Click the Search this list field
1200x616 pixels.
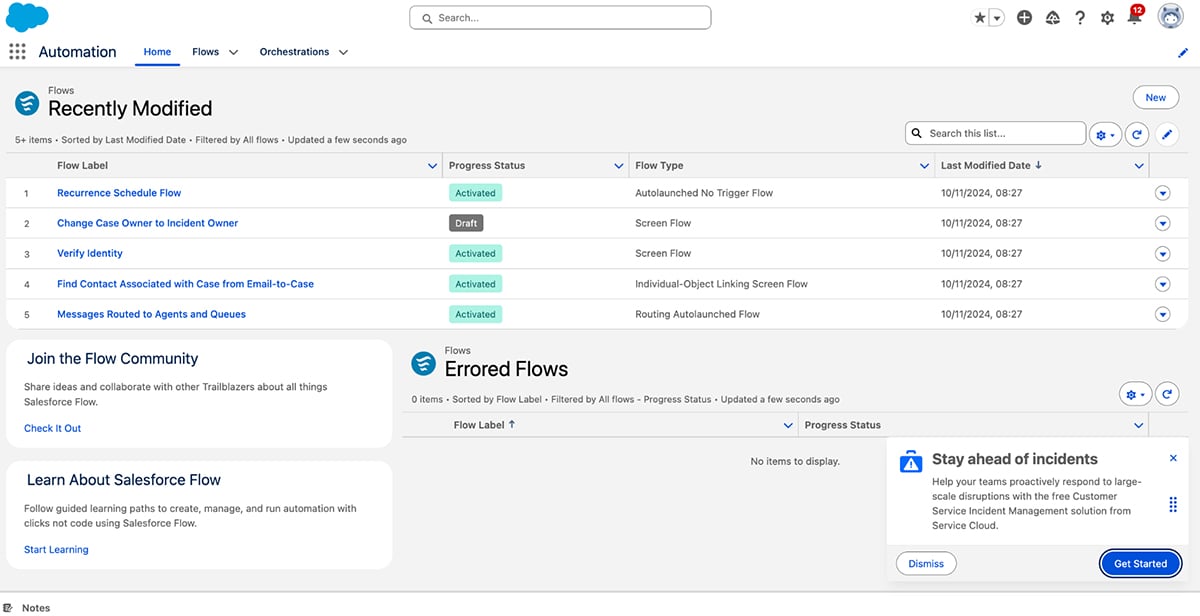pos(995,133)
